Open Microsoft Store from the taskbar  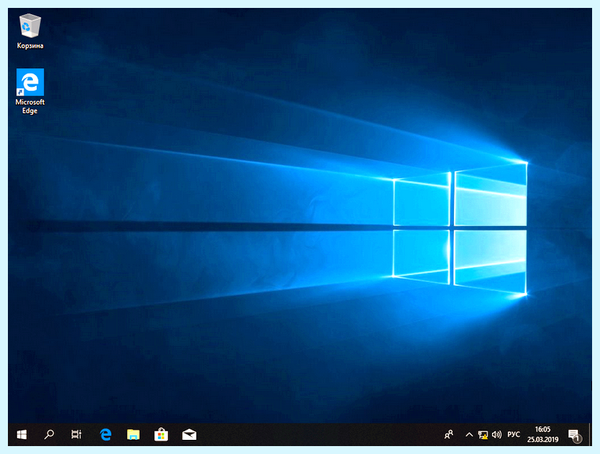[161, 434]
